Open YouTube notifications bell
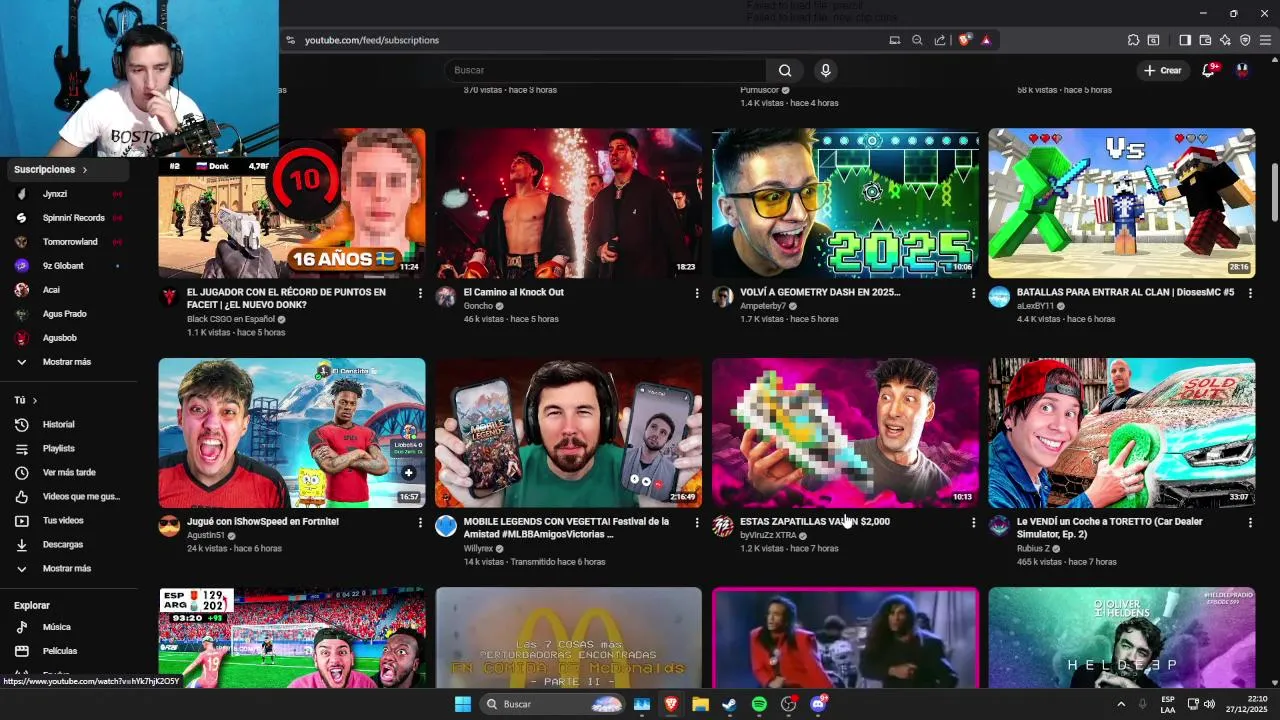Image resolution: width=1280 pixels, height=720 pixels. coord(1208,70)
